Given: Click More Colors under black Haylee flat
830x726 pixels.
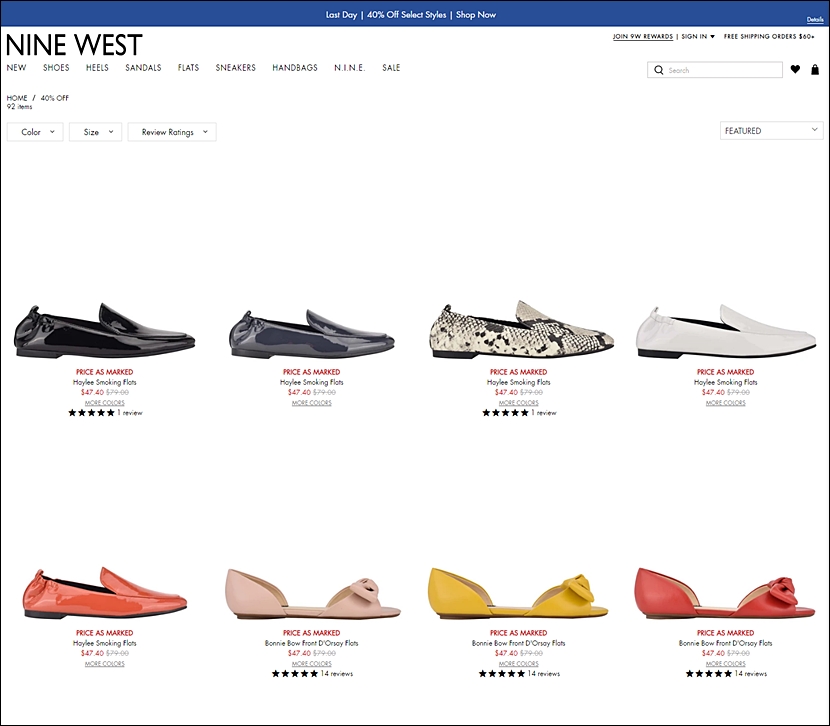Looking at the screenshot, I should (x=105, y=403).
